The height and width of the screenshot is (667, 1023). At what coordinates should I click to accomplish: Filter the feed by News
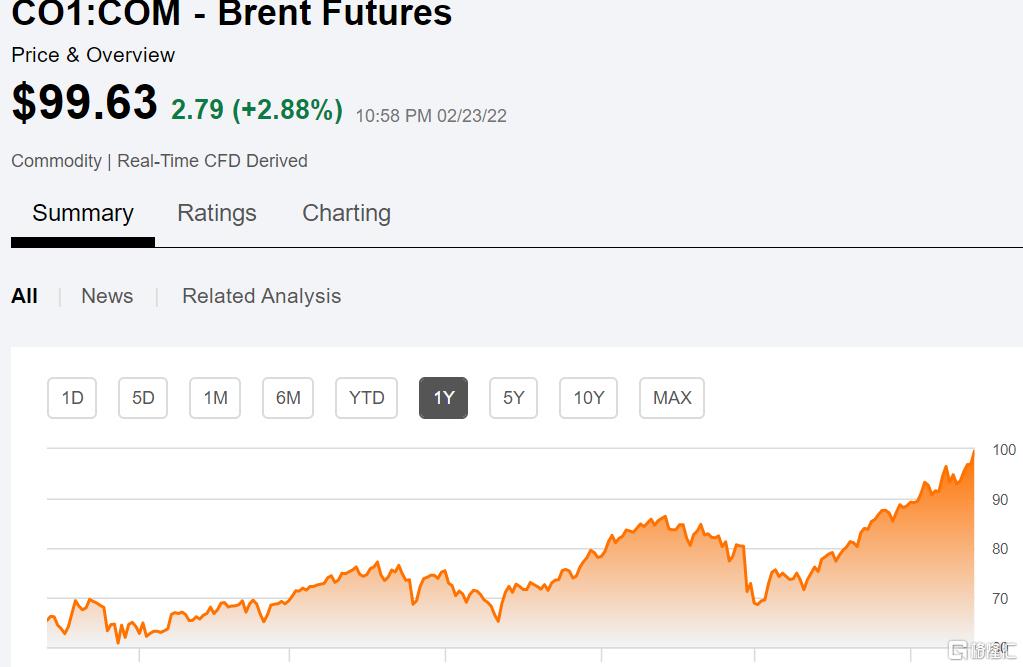107,296
